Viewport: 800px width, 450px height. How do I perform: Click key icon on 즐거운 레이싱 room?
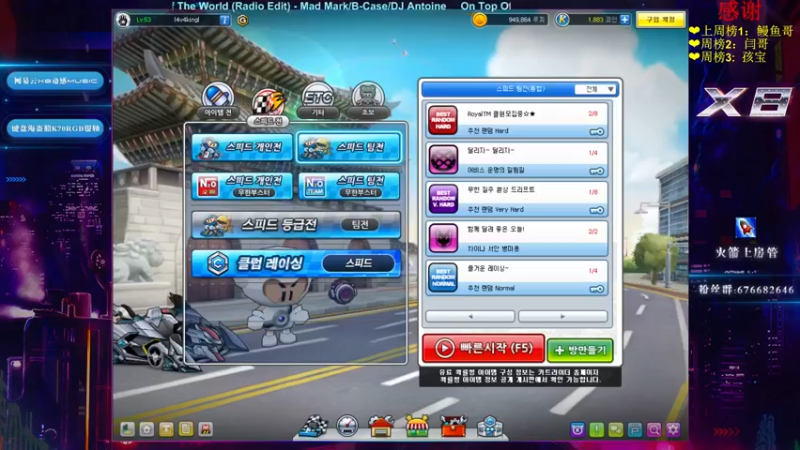click(x=596, y=289)
